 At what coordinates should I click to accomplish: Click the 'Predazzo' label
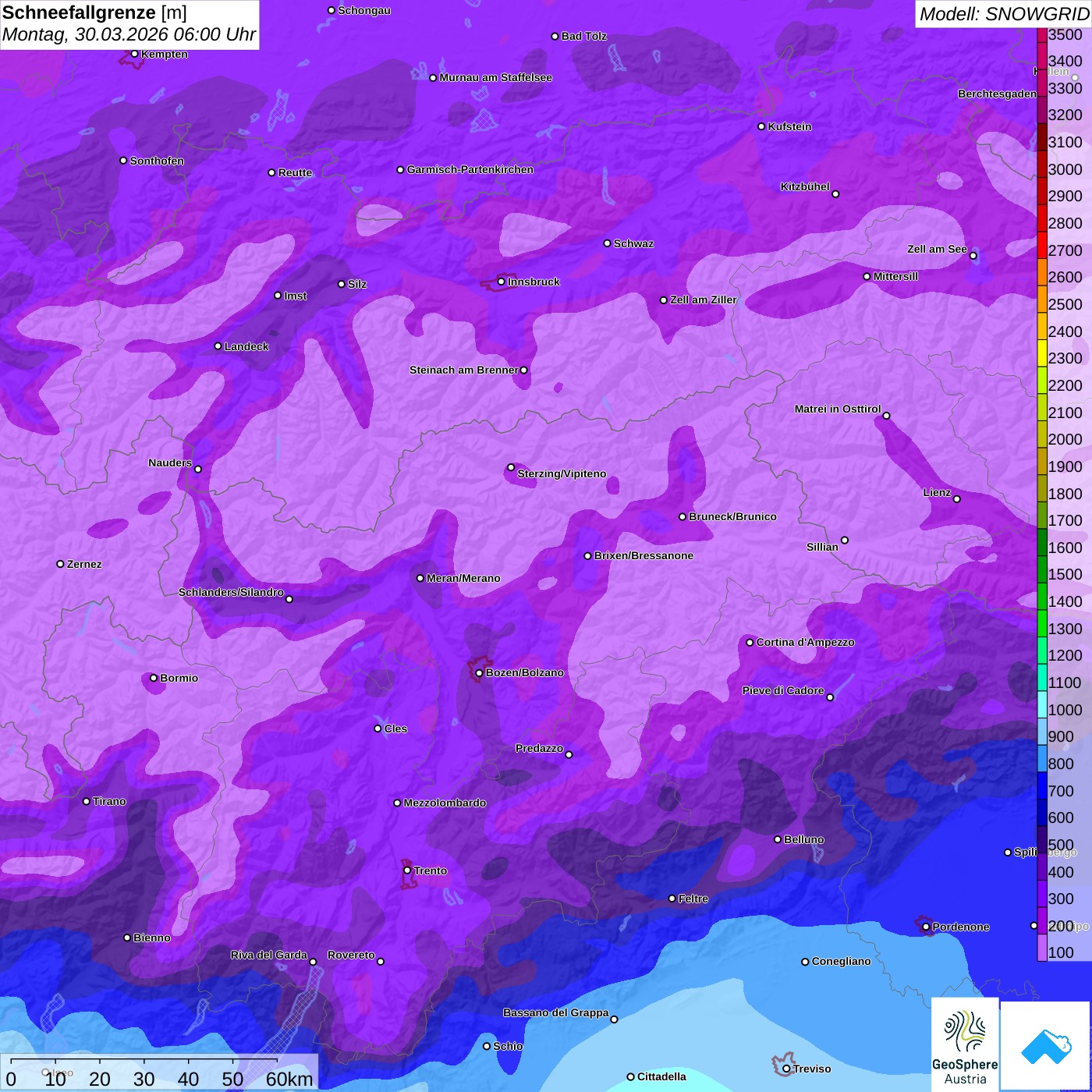click(539, 748)
